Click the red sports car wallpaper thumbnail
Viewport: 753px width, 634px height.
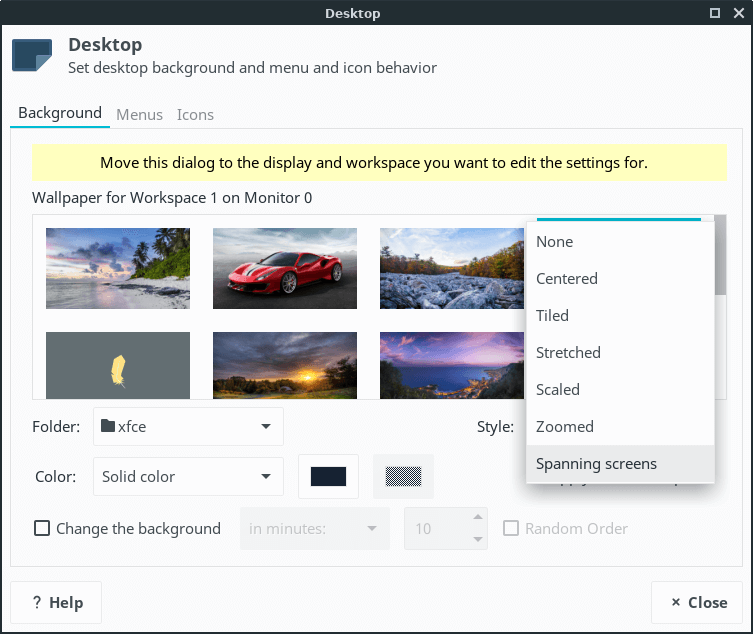pyautogui.click(x=285, y=268)
